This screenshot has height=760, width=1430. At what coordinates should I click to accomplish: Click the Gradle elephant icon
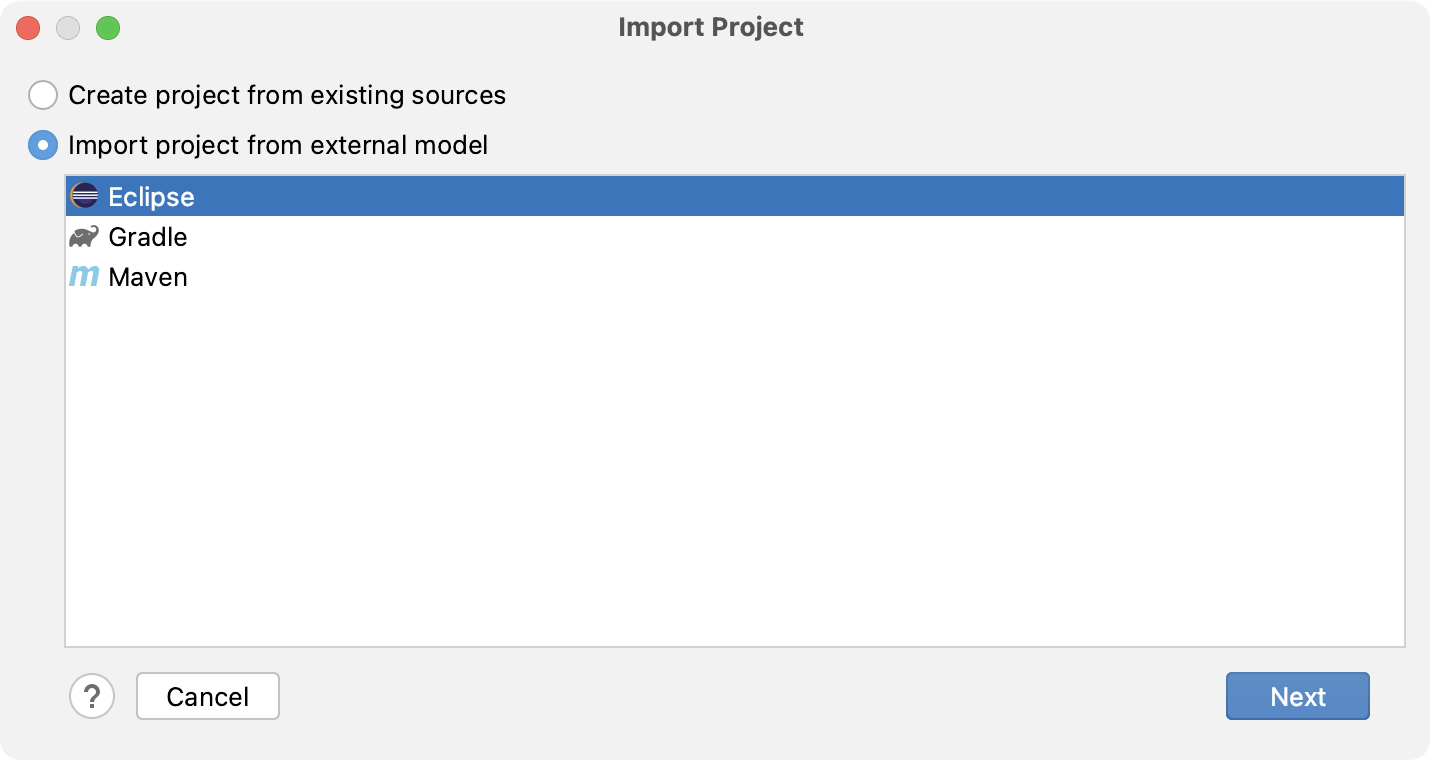(x=84, y=237)
